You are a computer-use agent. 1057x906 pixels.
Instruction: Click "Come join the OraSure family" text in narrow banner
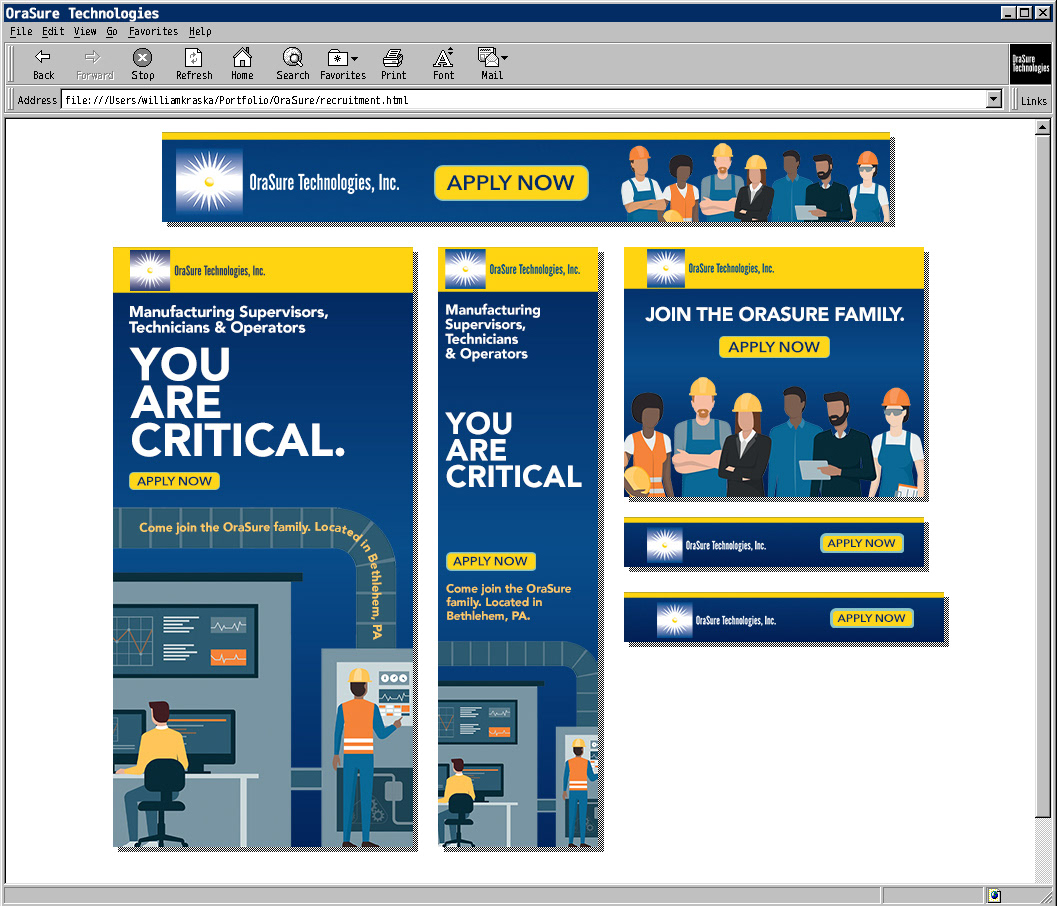pyautogui.click(x=508, y=602)
